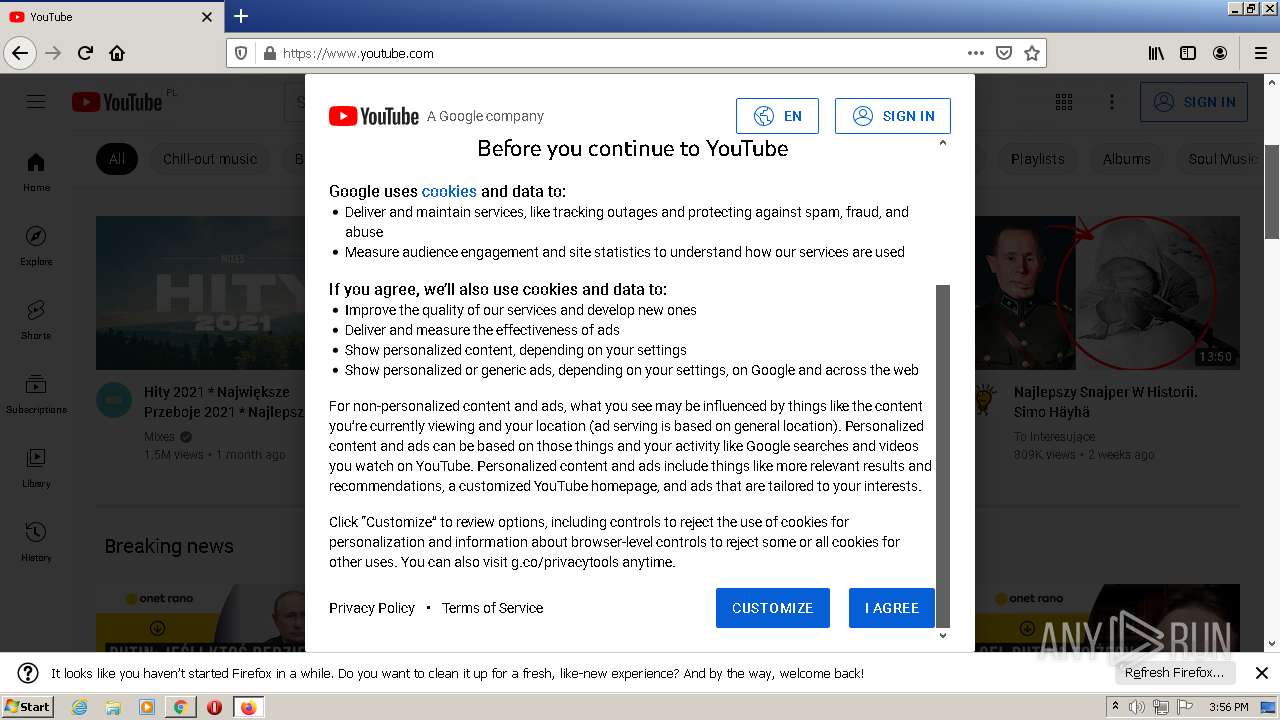Open Subscriptions in YouTube sidebar
This screenshot has width=1280, height=720.
tap(36, 393)
